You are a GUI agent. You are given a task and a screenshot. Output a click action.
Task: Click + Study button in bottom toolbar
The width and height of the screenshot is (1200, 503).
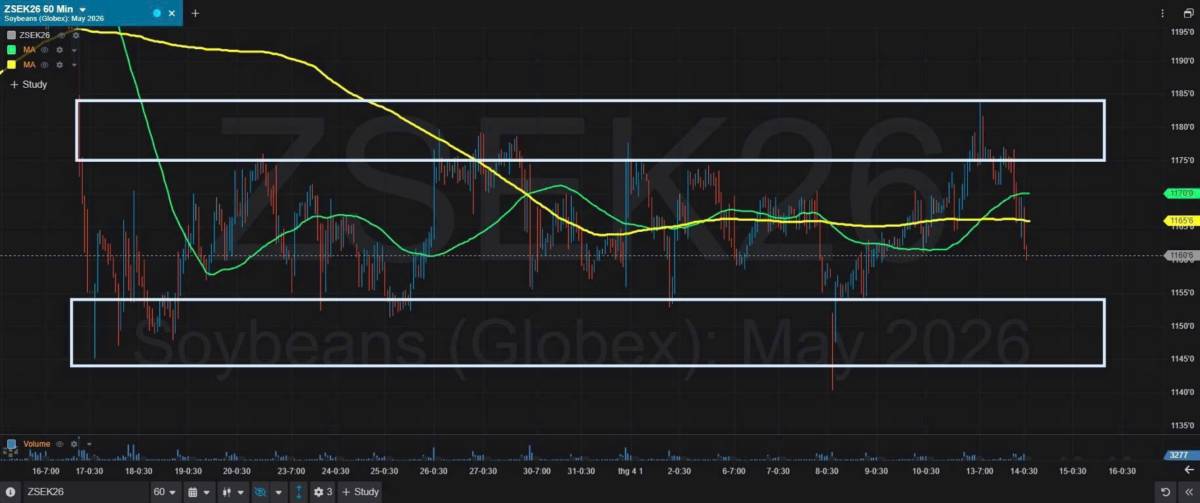click(x=360, y=492)
